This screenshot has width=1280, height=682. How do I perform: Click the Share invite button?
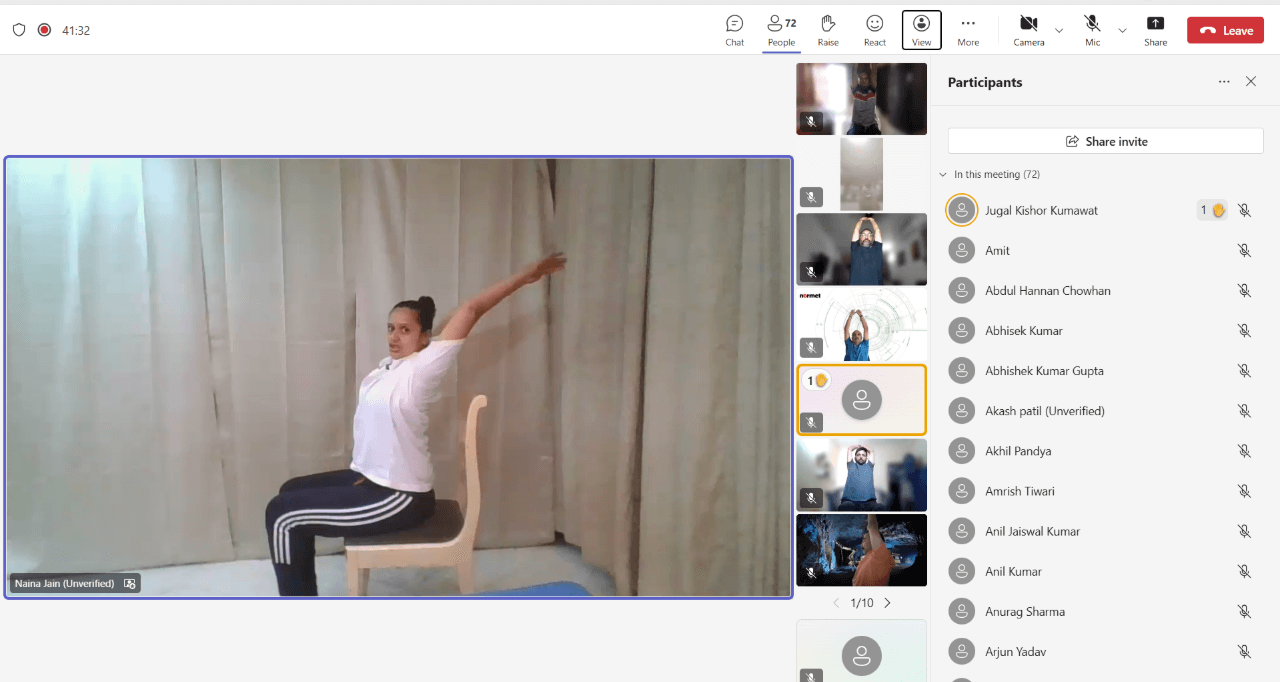click(1105, 141)
